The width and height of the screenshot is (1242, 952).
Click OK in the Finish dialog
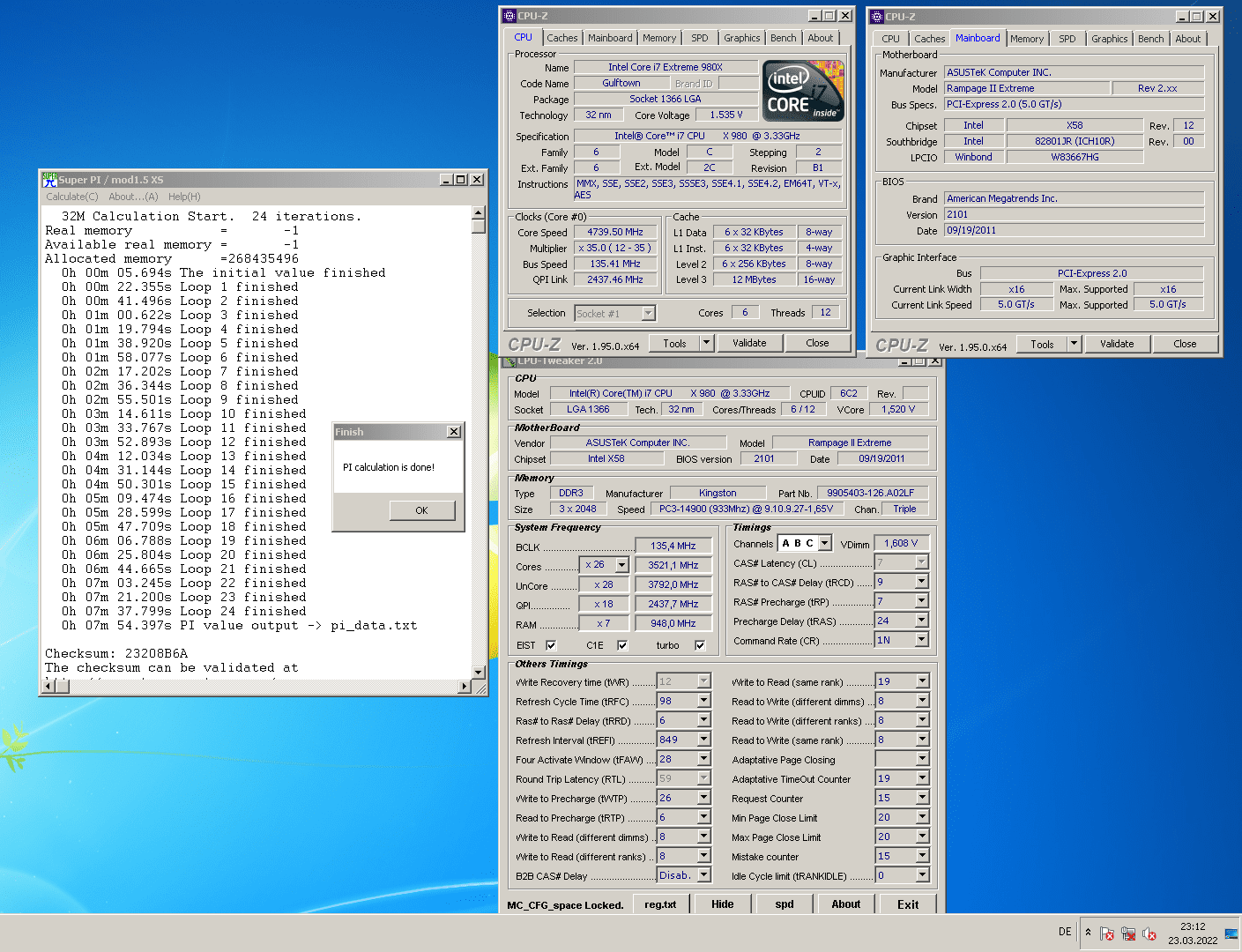click(422, 510)
